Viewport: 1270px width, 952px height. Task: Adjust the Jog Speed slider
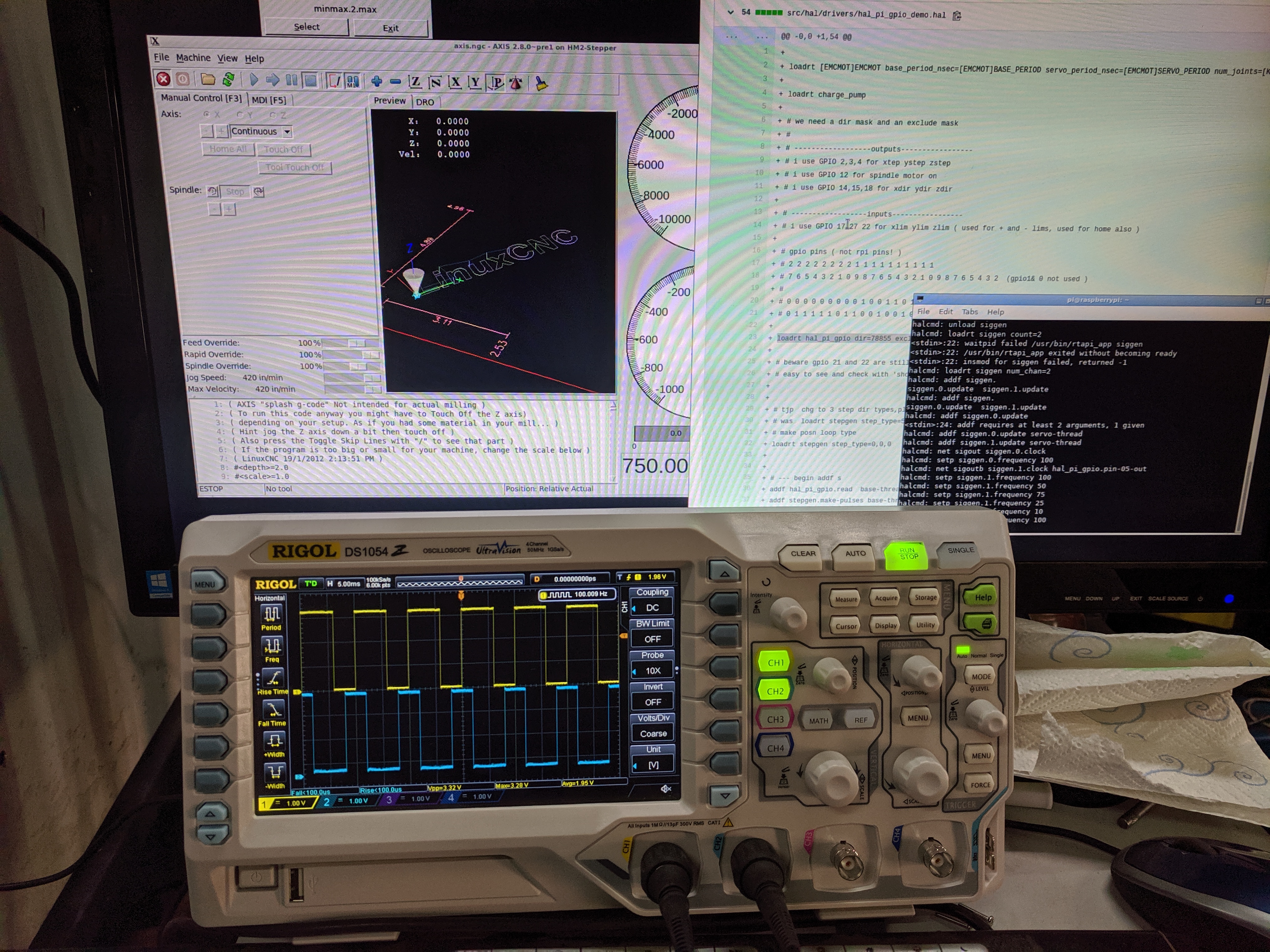pos(353,378)
